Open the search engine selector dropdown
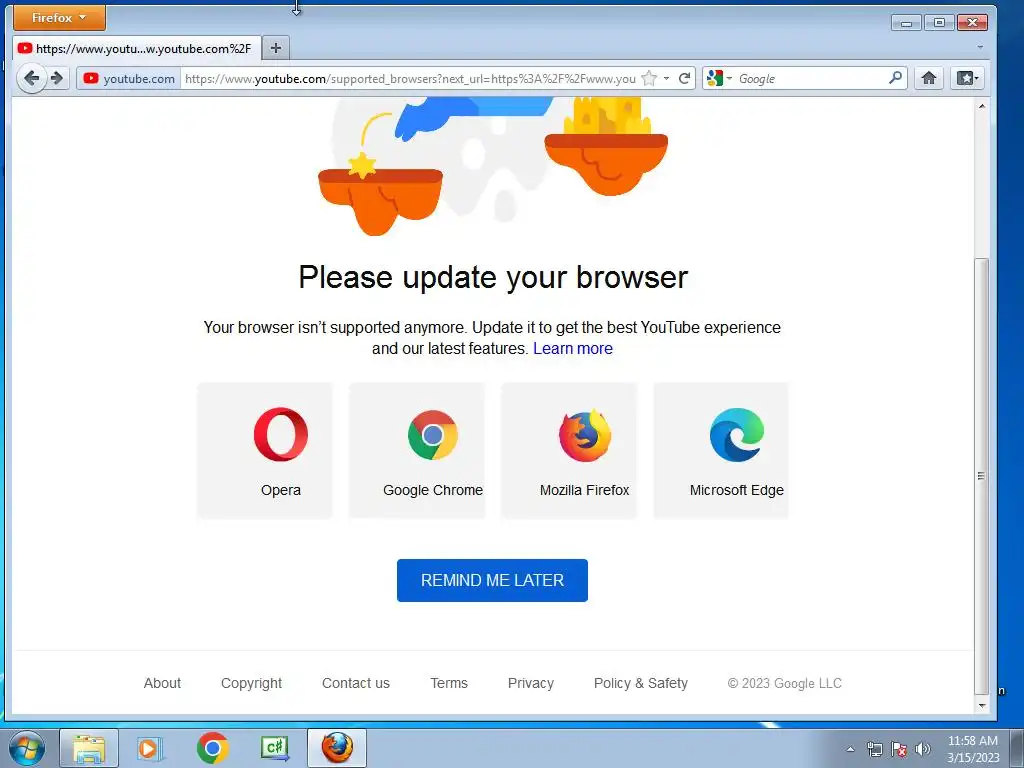 [x=719, y=78]
